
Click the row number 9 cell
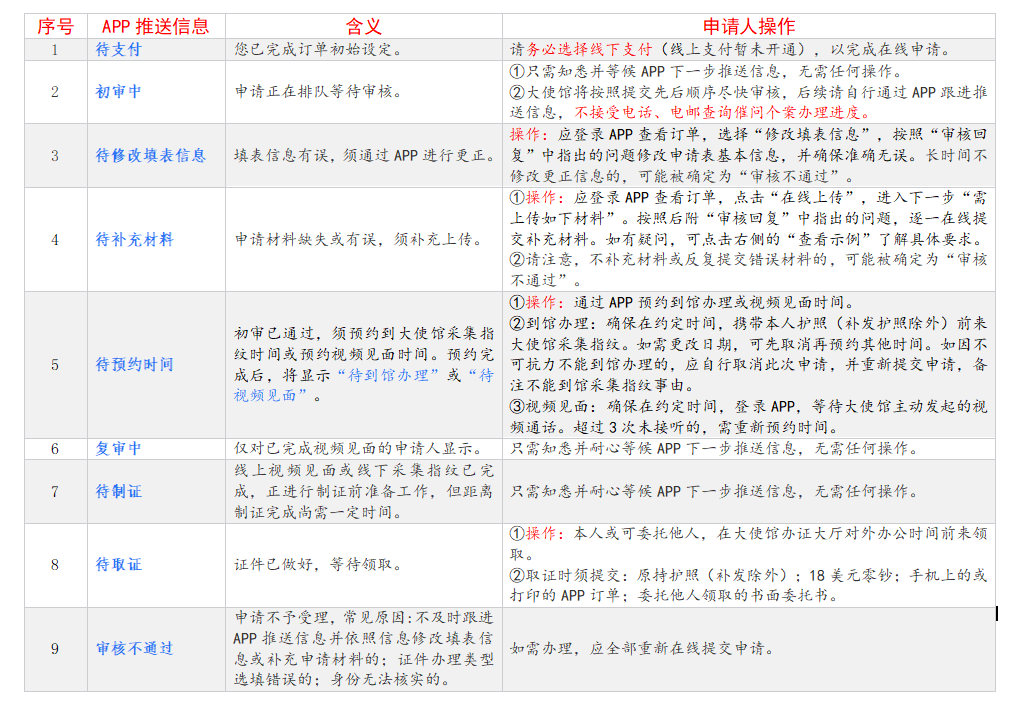coord(55,649)
